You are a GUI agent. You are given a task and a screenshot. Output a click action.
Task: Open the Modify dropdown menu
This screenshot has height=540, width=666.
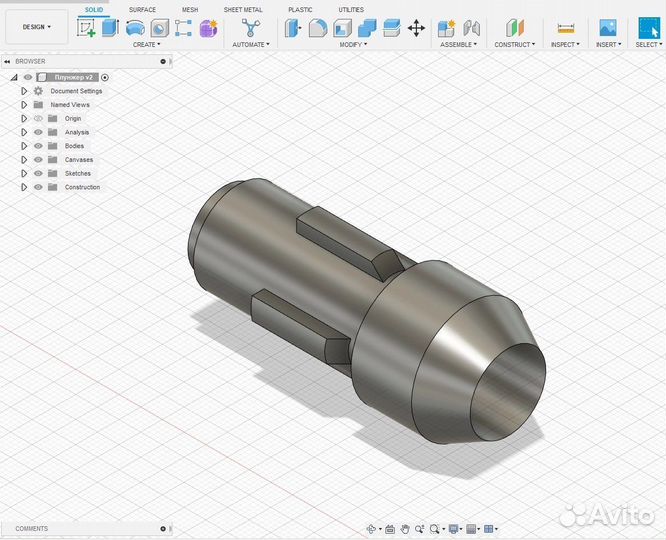tap(352, 44)
